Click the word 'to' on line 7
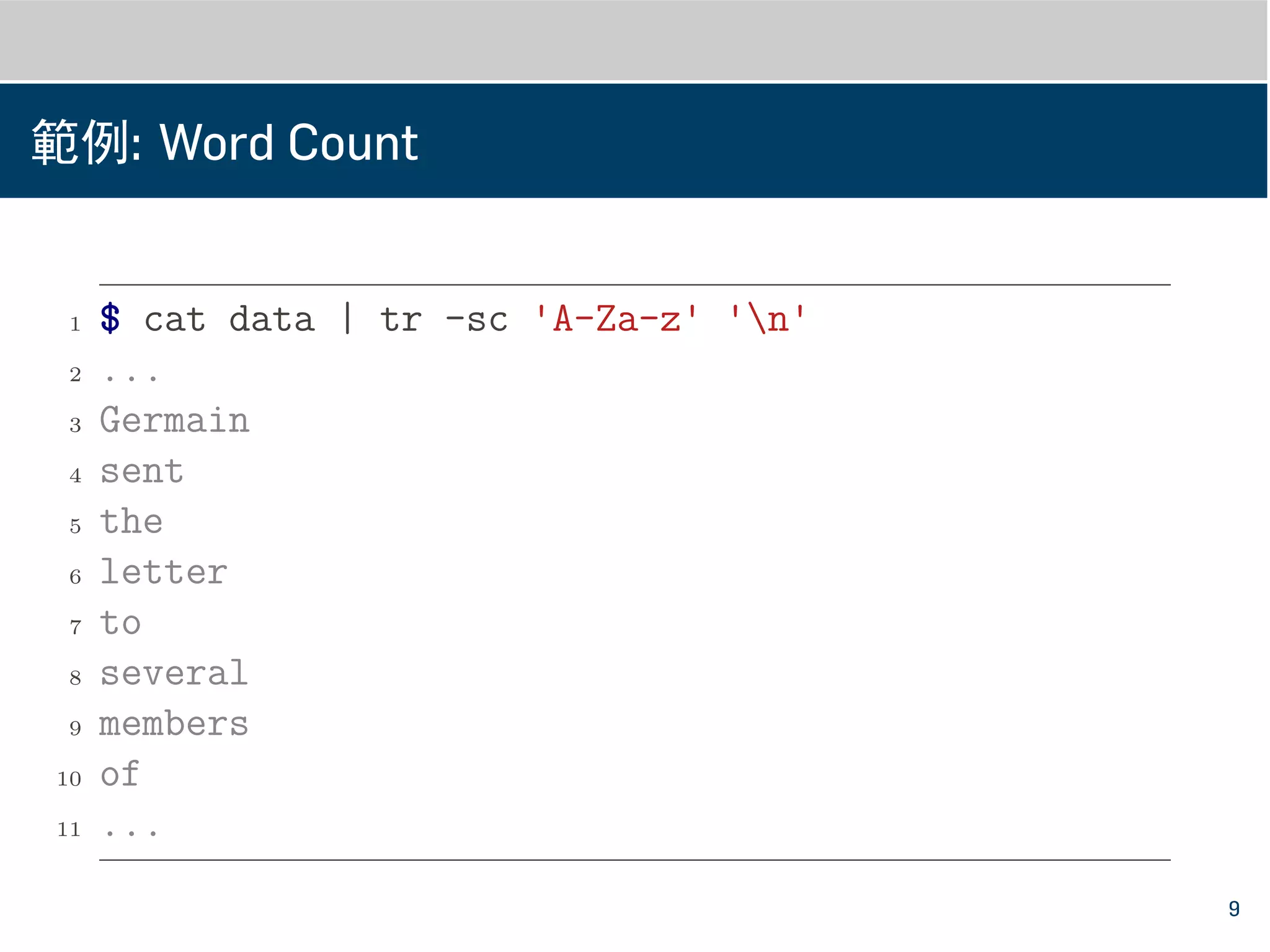Screen dimensions: 1270x952 (120, 623)
